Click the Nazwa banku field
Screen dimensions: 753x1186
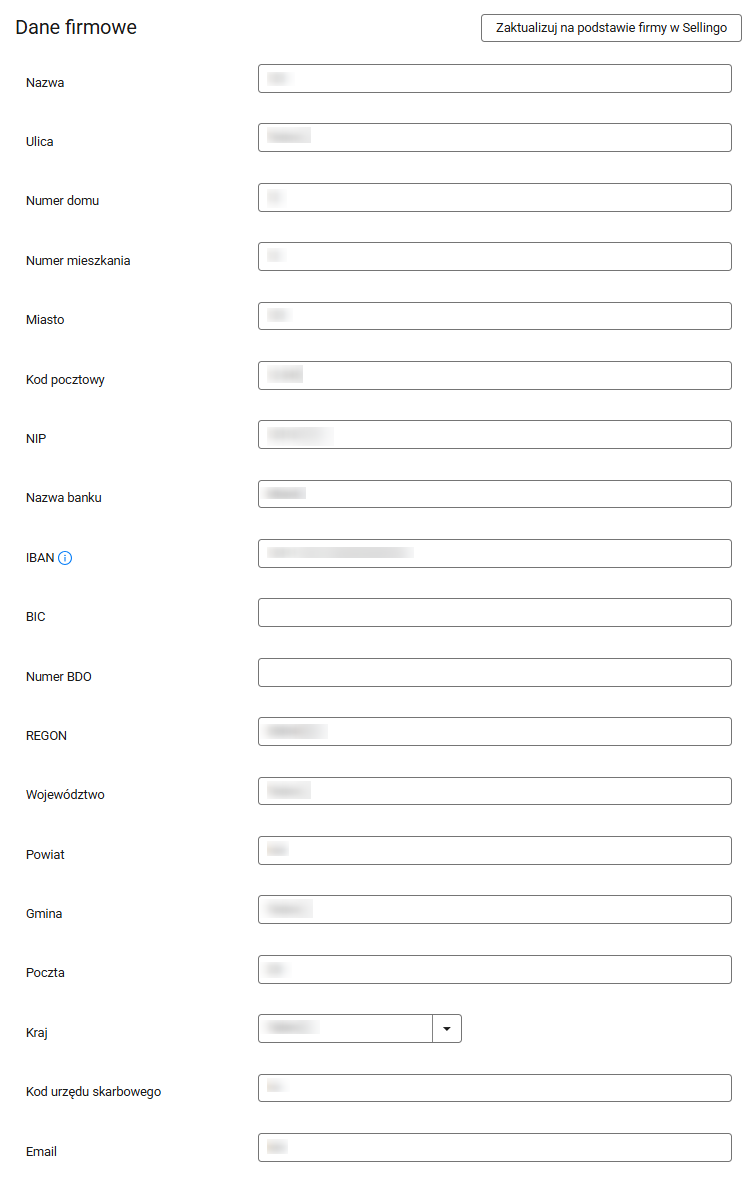click(x=494, y=494)
